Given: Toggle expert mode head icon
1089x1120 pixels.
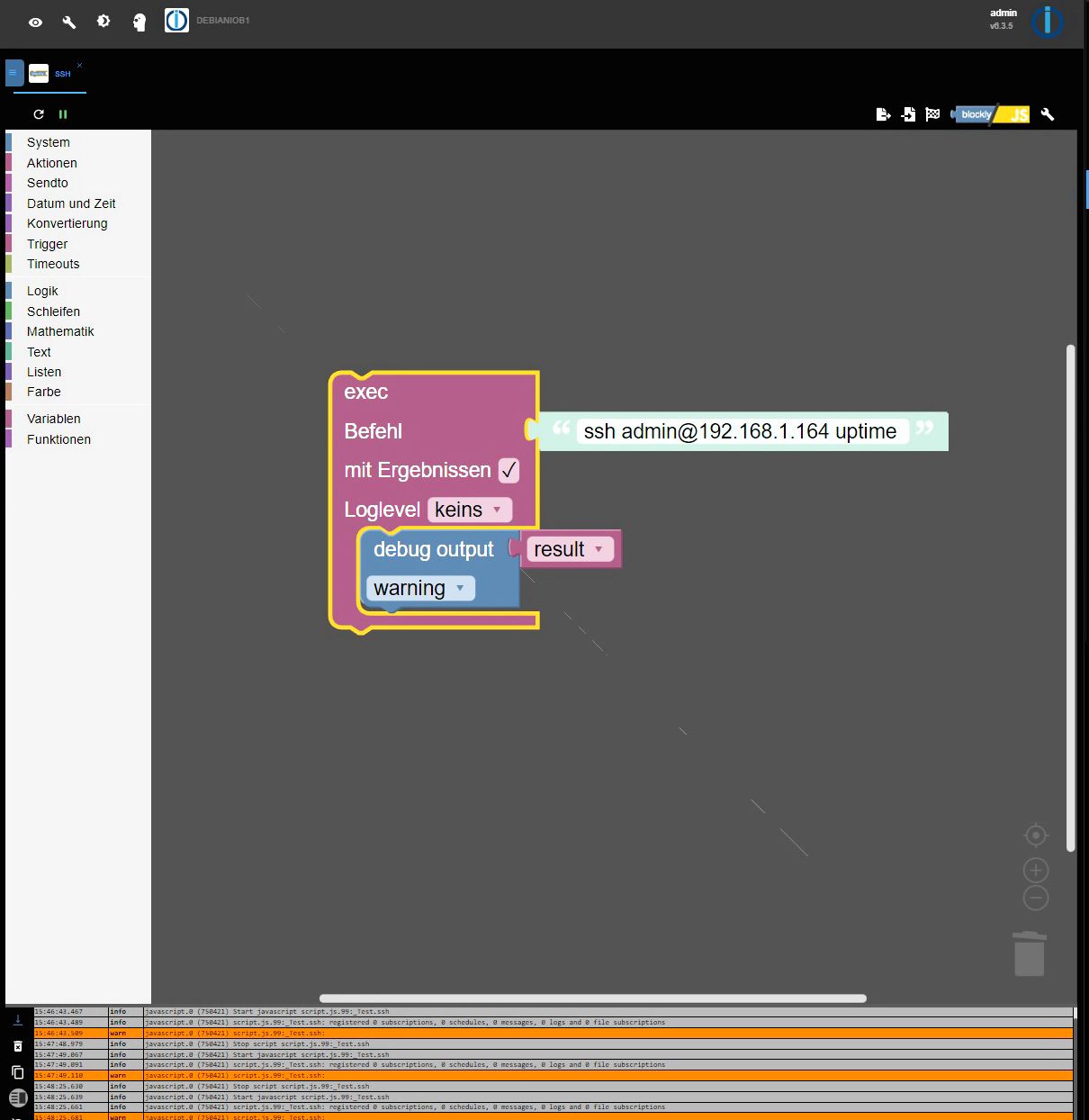Looking at the screenshot, I should coord(139,22).
